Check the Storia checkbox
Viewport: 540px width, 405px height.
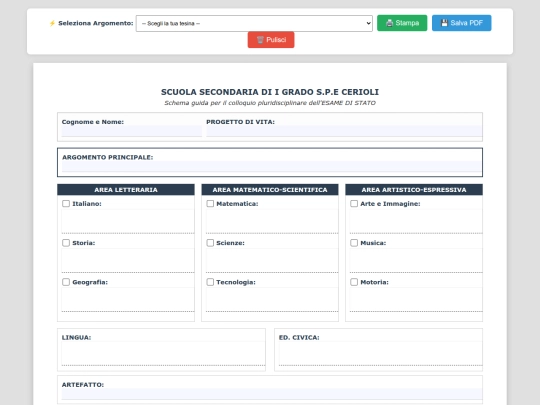click(66, 243)
